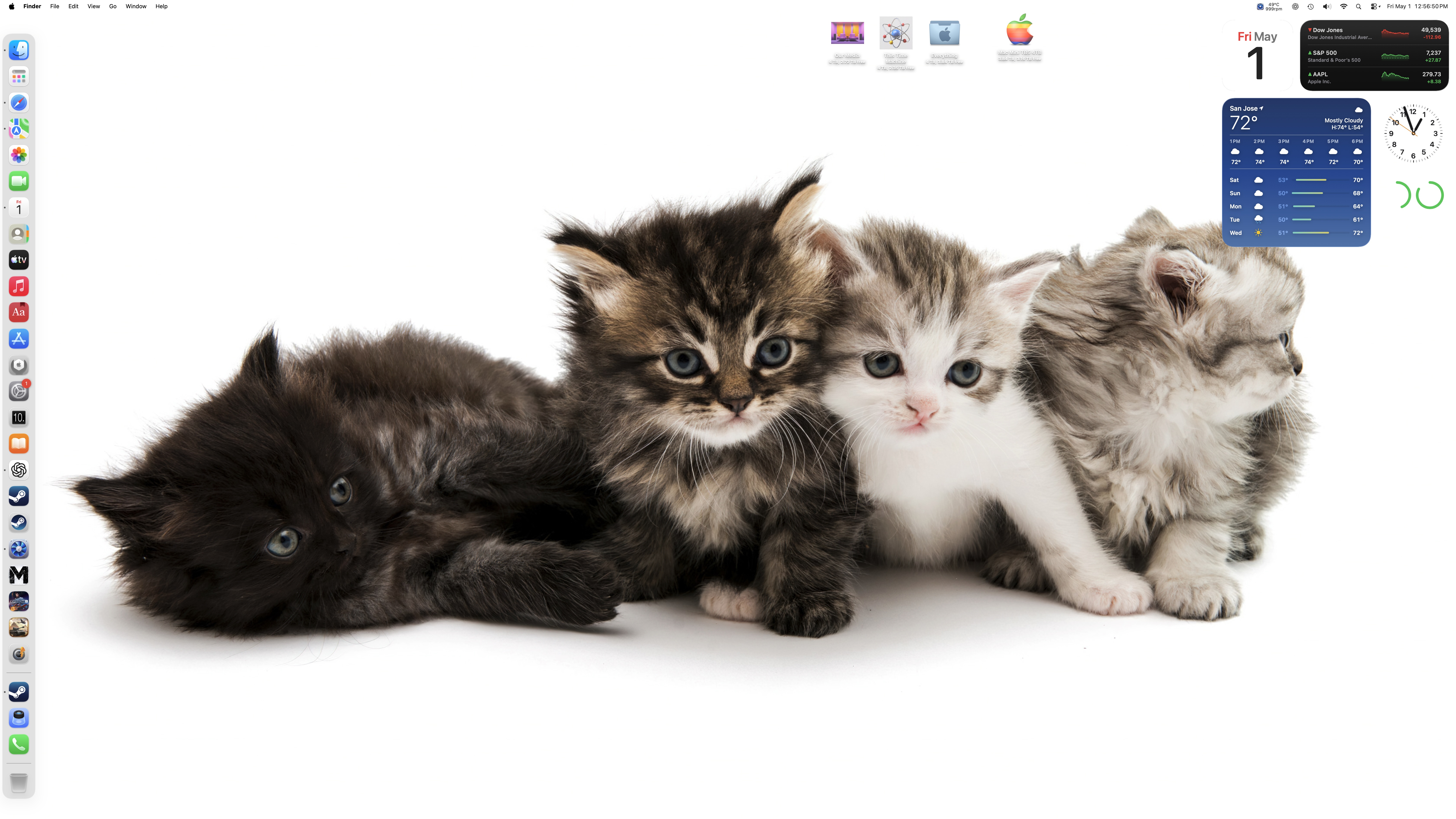Viewport: 1456px width, 819px height.
Task: Open the Contacts app in Dock
Action: point(19,234)
